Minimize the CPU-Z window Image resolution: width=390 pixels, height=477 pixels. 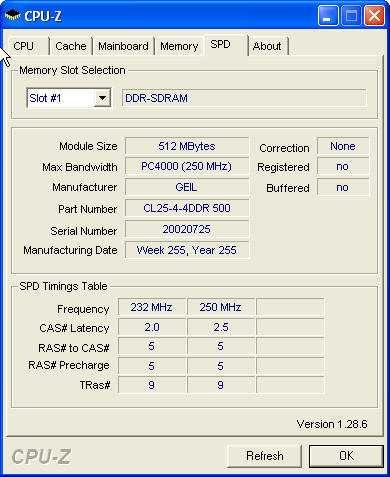(x=328, y=16)
